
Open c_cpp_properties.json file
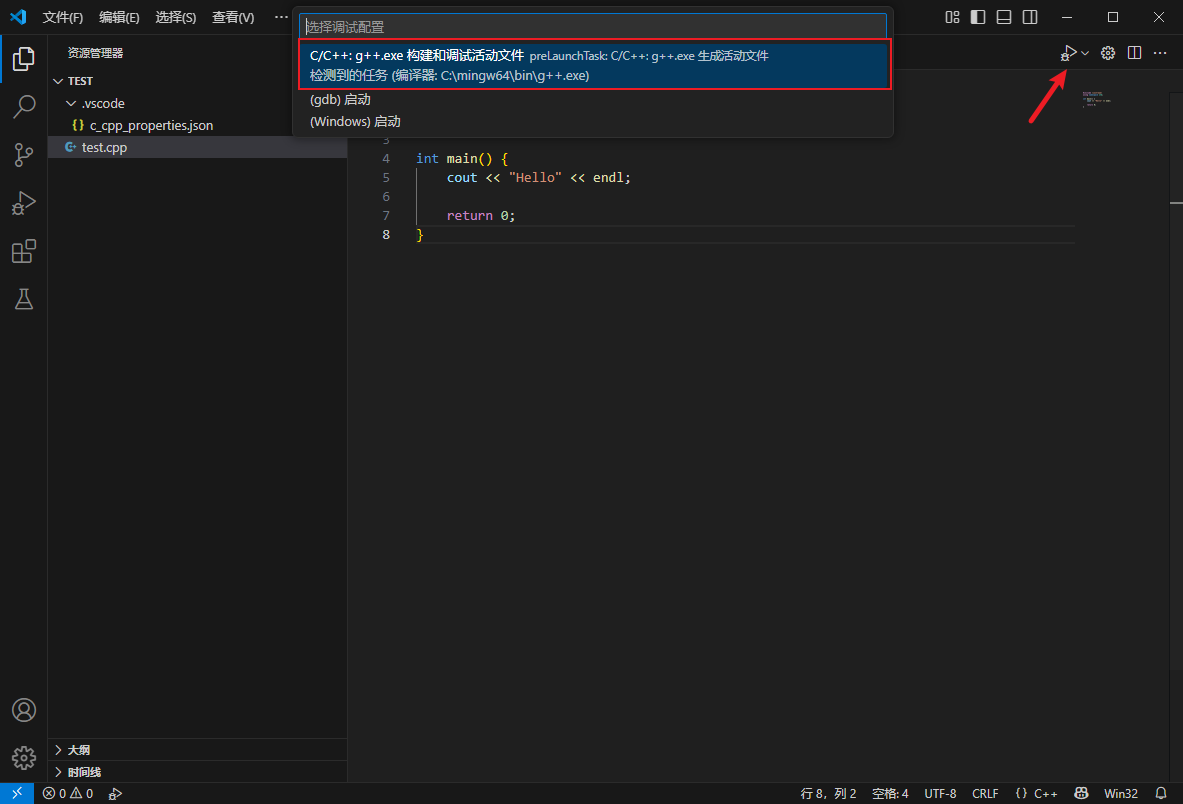[x=197, y=125]
